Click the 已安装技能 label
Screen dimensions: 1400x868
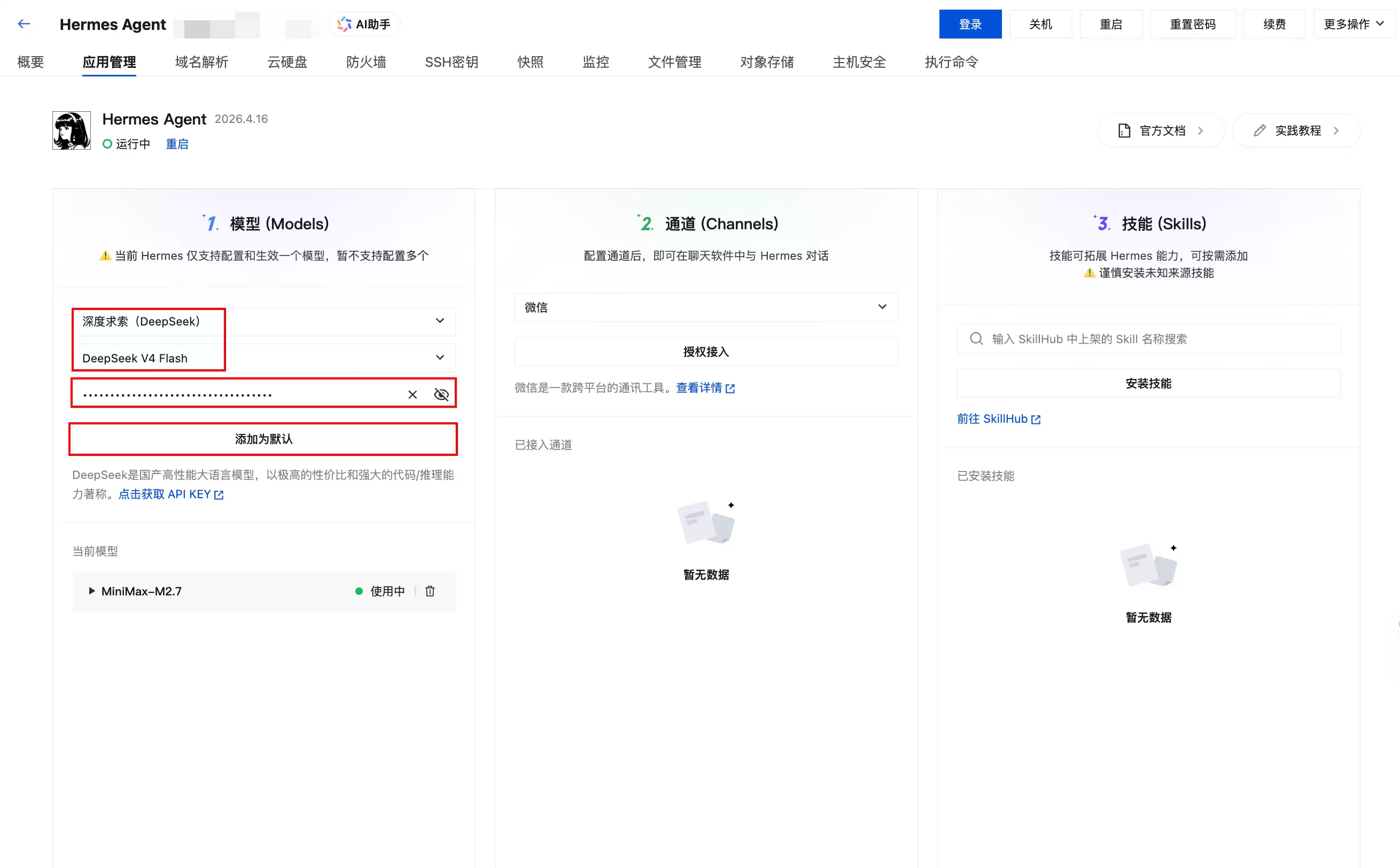coord(986,476)
